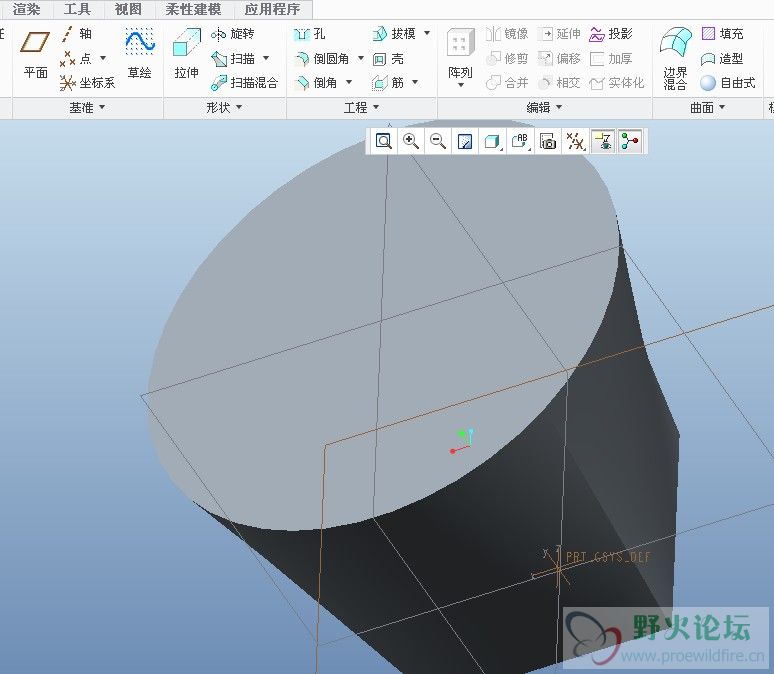Select the 扫描 (Sweep) tool
The height and width of the screenshot is (674, 774).
click(x=232, y=58)
